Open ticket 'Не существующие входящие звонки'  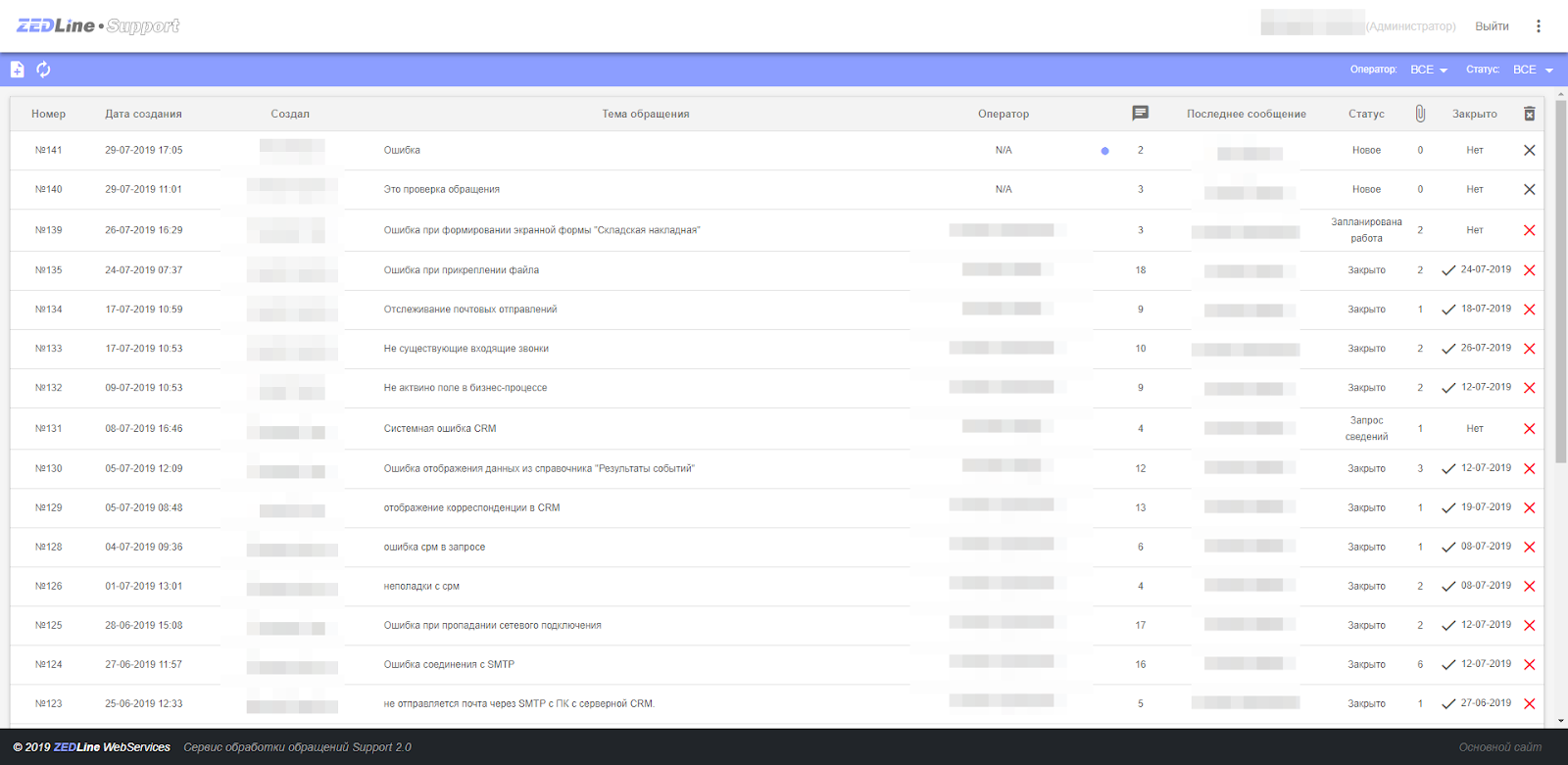pyautogui.click(x=466, y=349)
